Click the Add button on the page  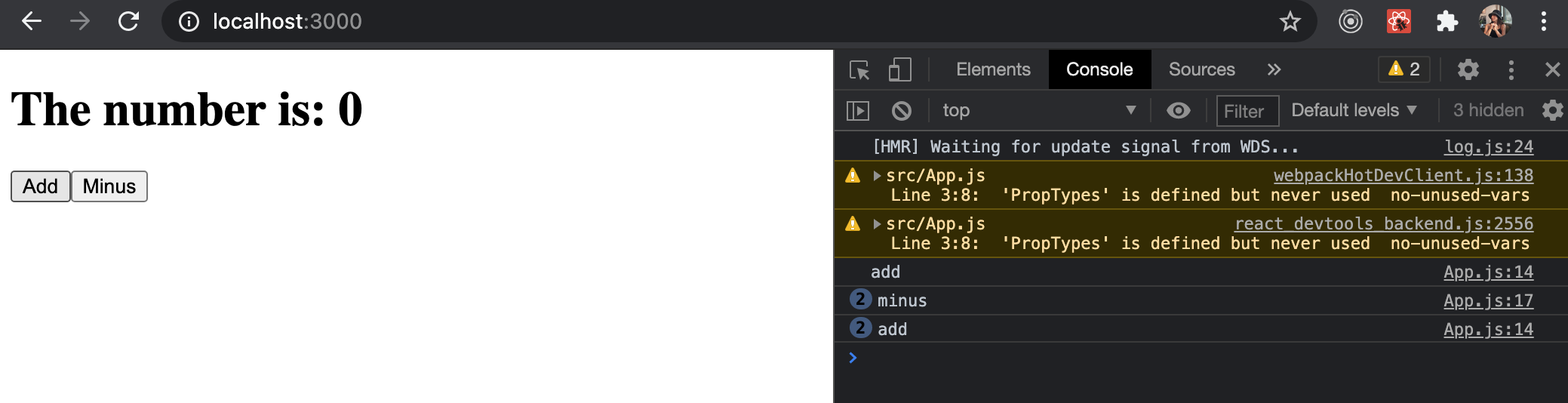(41, 186)
